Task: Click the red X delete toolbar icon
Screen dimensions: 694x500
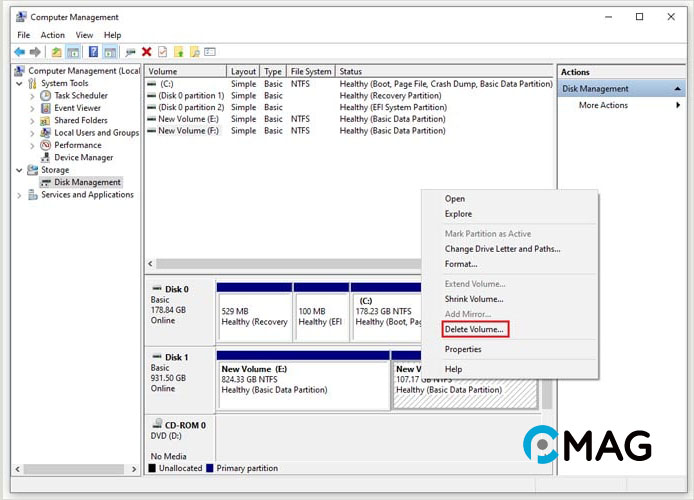Action: click(147, 52)
